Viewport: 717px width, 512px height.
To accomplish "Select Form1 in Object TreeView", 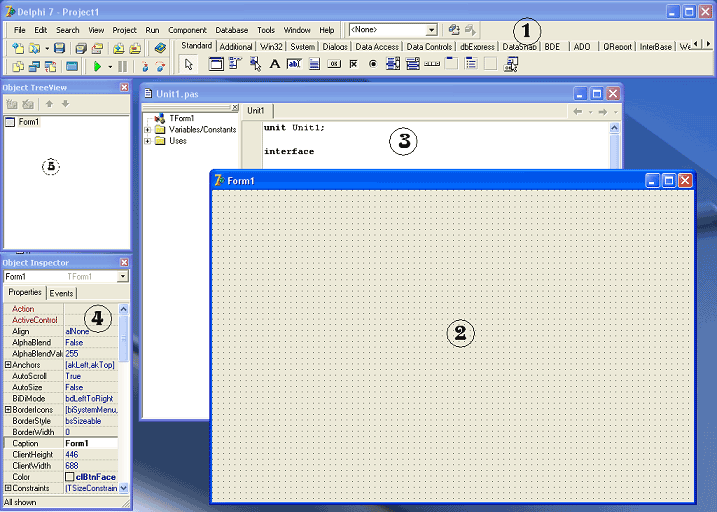I will pyautogui.click(x=28, y=122).
